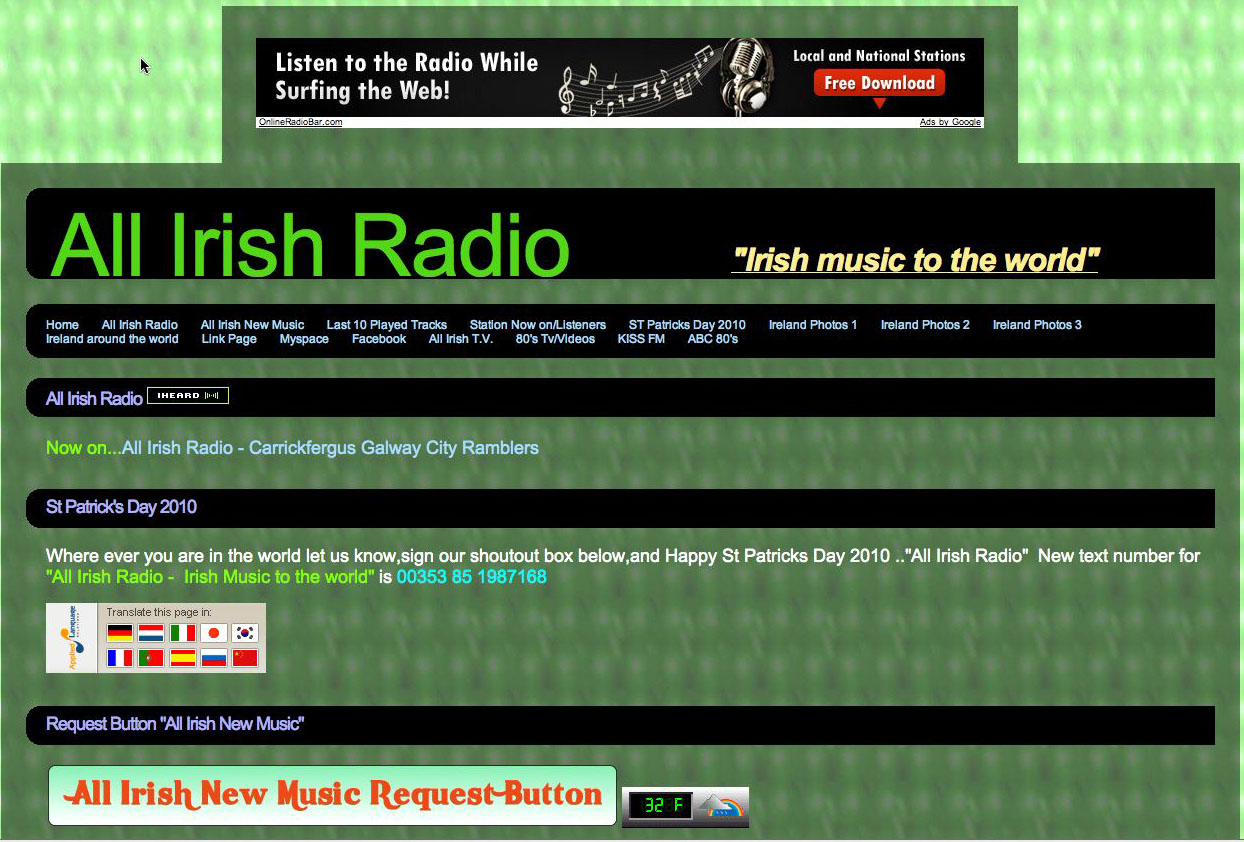Open OnlineRadioBar.com ad link

300,122
